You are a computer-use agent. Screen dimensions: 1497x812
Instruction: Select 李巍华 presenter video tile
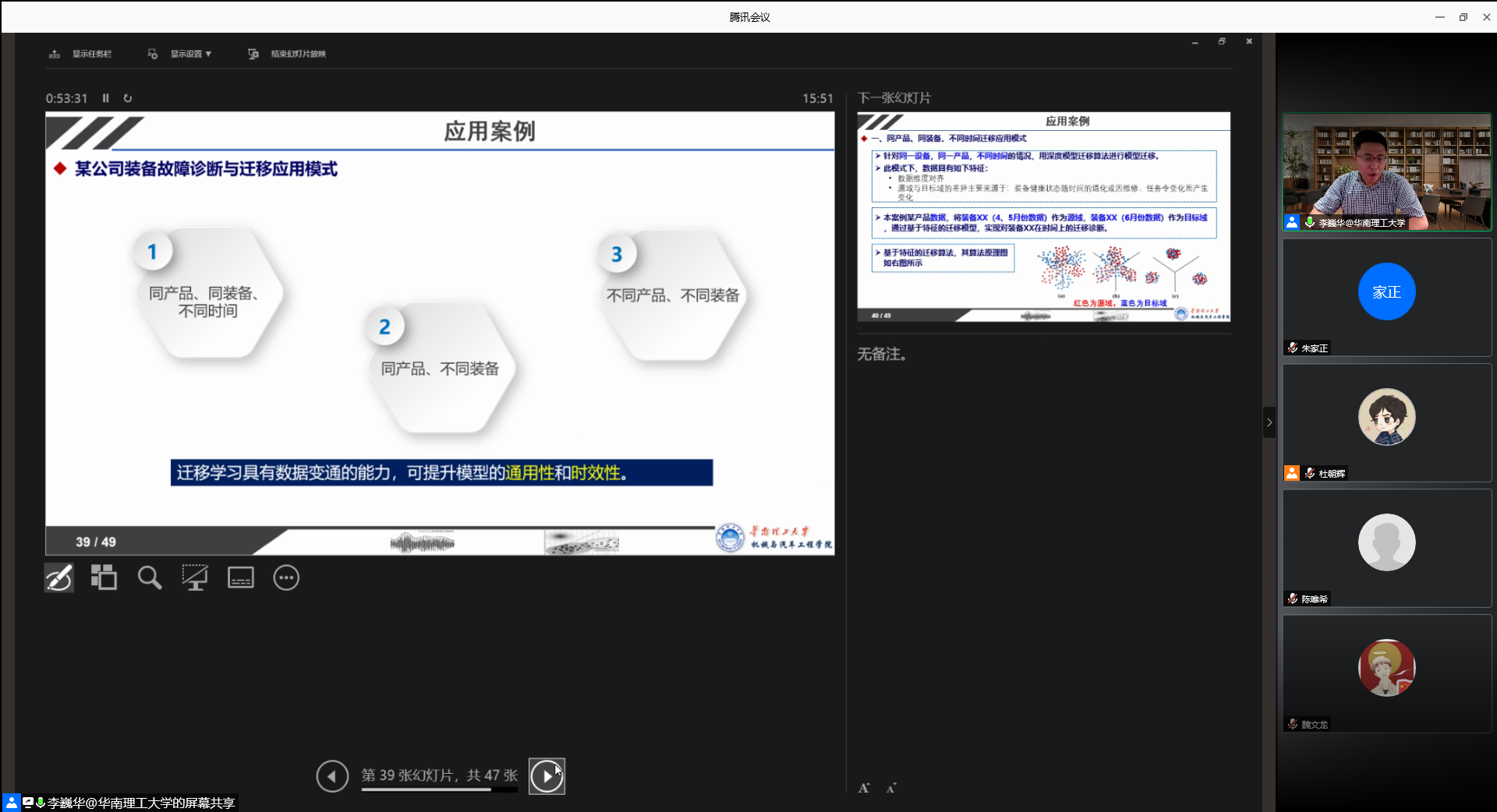coord(1386,171)
